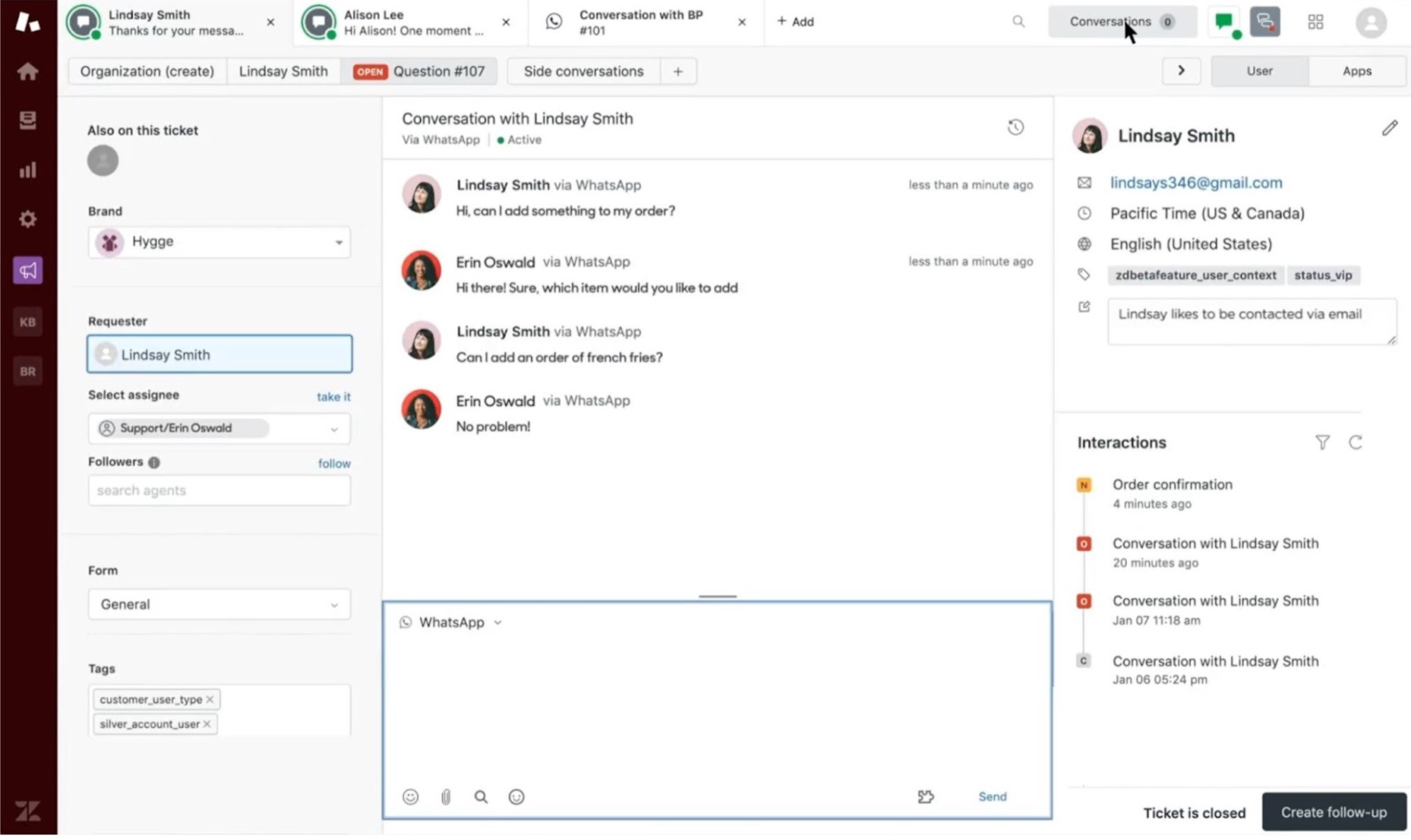1411x840 pixels.
Task: Click the conversation history clock icon
Action: click(x=1016, y=127)
